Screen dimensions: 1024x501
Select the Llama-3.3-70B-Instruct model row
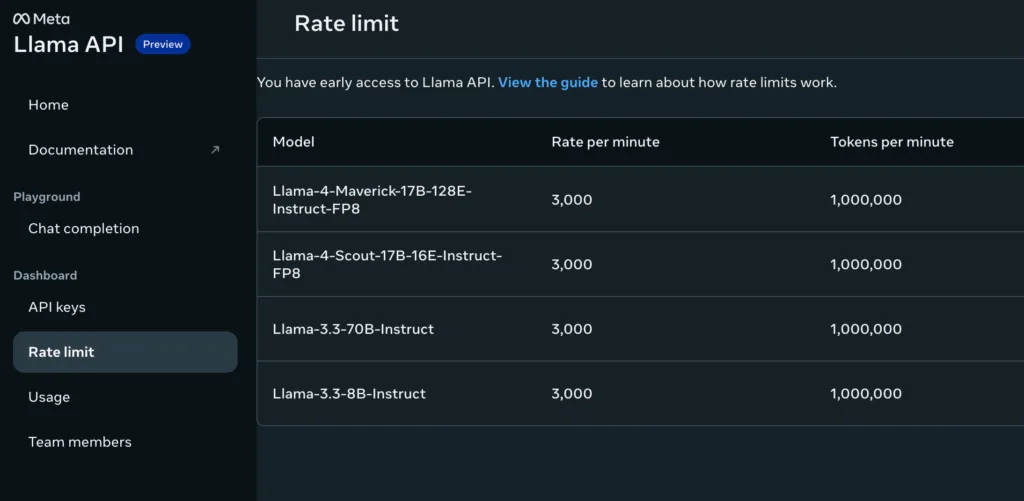point(353,329)
